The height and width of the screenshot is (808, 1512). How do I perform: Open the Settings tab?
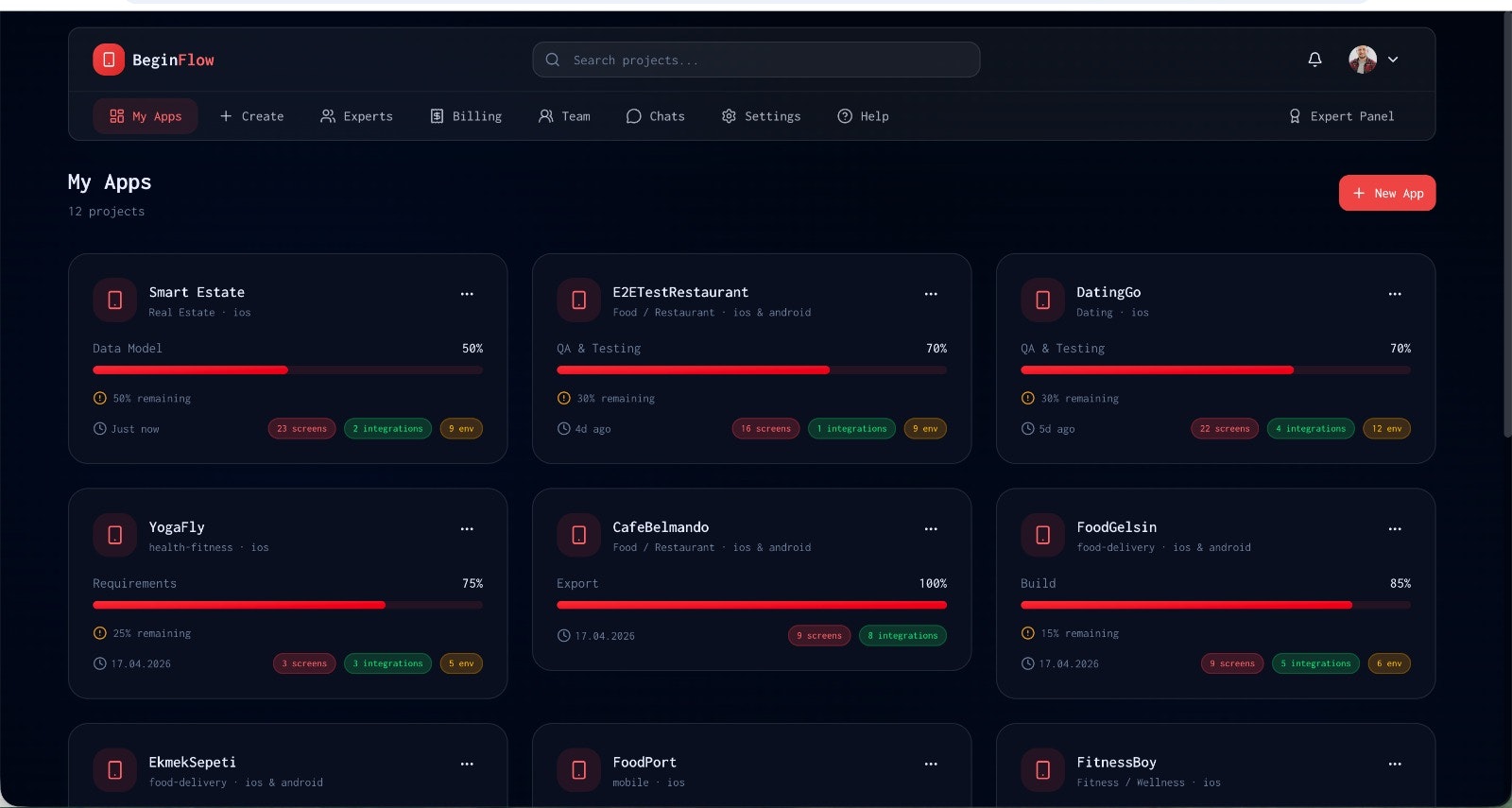[761, 116]
